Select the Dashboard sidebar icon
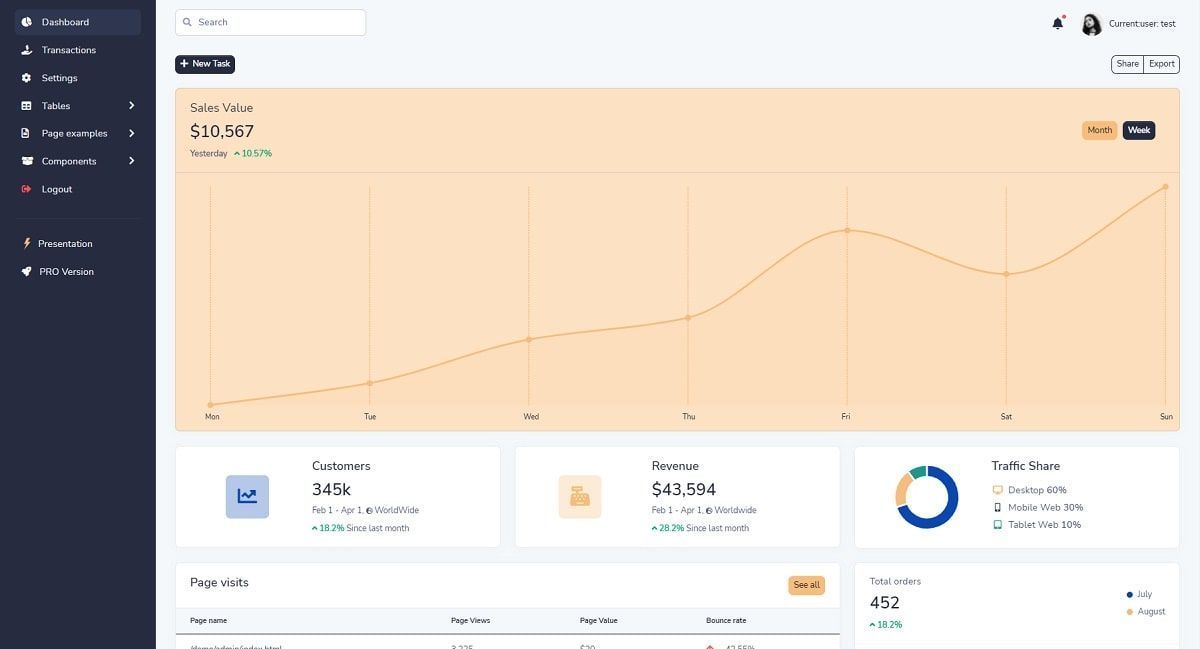The image size is (1200, 649). [25, 21]
